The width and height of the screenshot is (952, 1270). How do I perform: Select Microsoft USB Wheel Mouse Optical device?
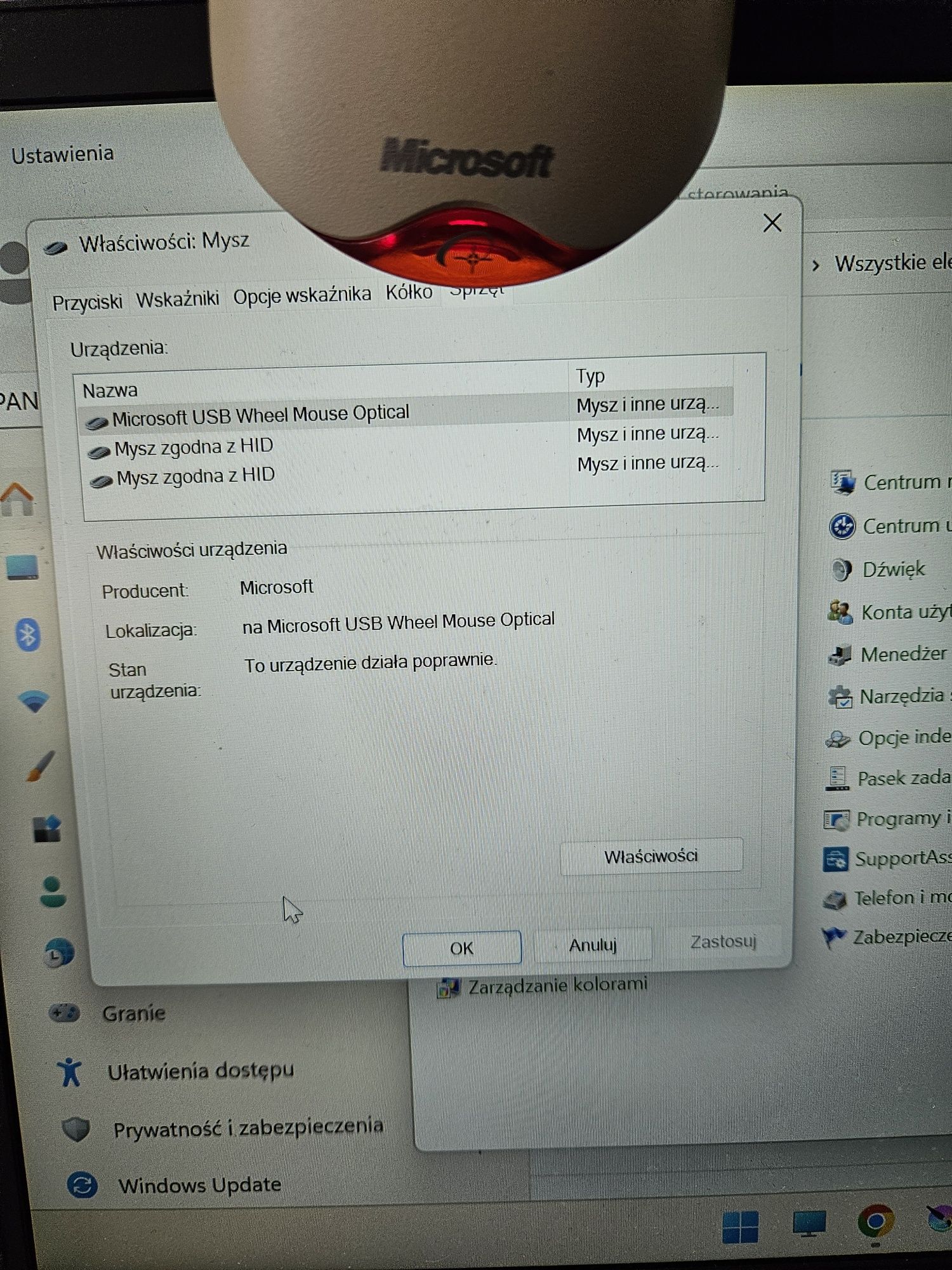click(x=406, y=413)
